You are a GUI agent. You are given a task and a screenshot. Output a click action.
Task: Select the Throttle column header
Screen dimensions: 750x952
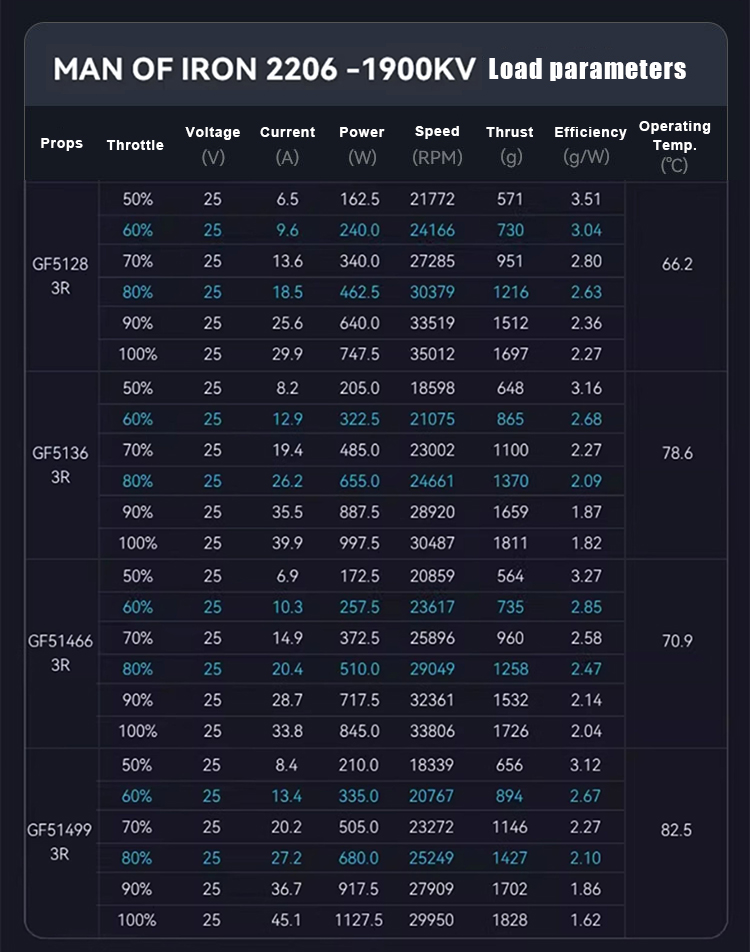[135, 145]
